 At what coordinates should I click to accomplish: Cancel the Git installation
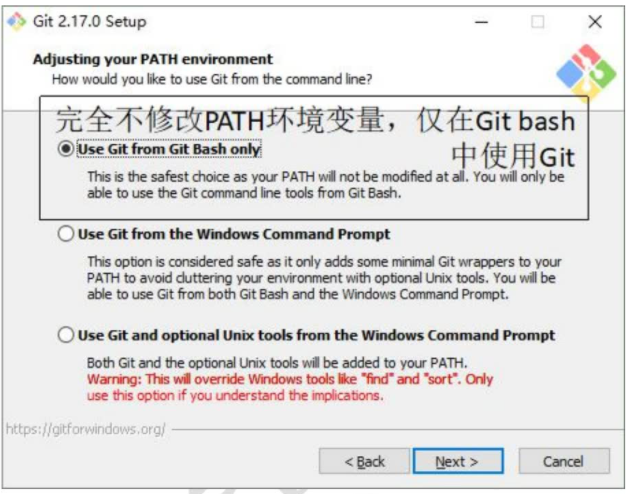(564, 461)
